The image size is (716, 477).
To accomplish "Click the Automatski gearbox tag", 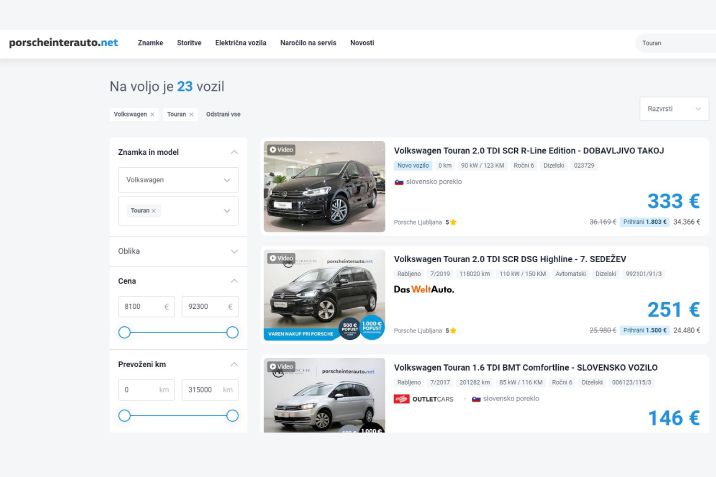I will pyautogui.click(x=570, y=274).
